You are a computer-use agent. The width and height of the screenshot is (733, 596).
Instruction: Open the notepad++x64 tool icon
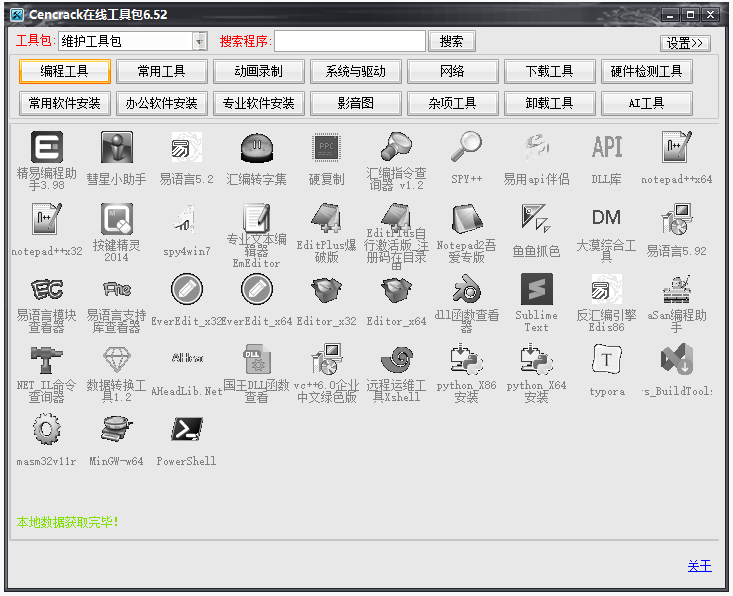click(676, 149)
